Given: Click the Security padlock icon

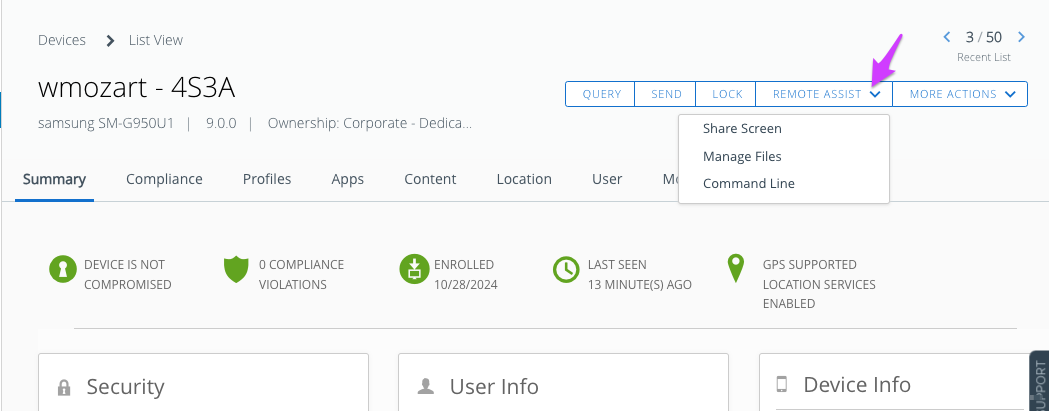Looking at the screenshot, I should (x=64, y=387).
